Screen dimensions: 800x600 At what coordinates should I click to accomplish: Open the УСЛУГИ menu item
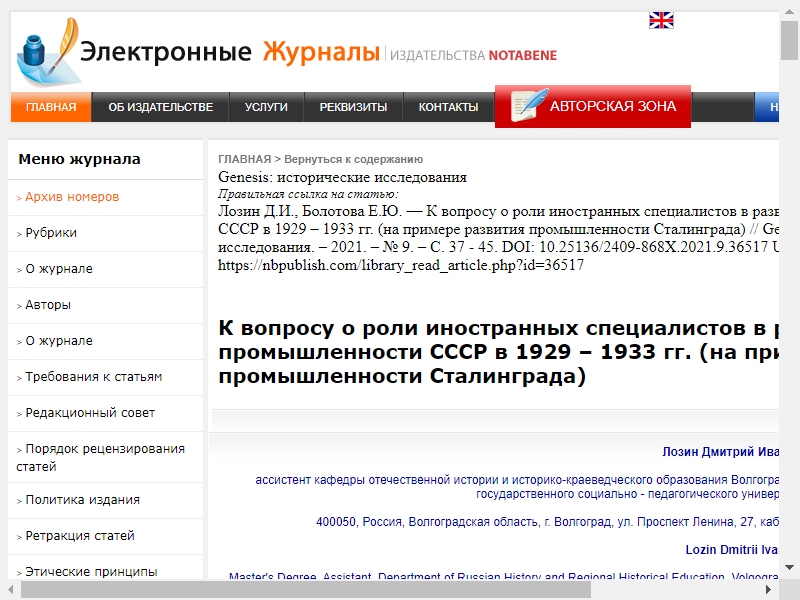[x=266, y=107]
